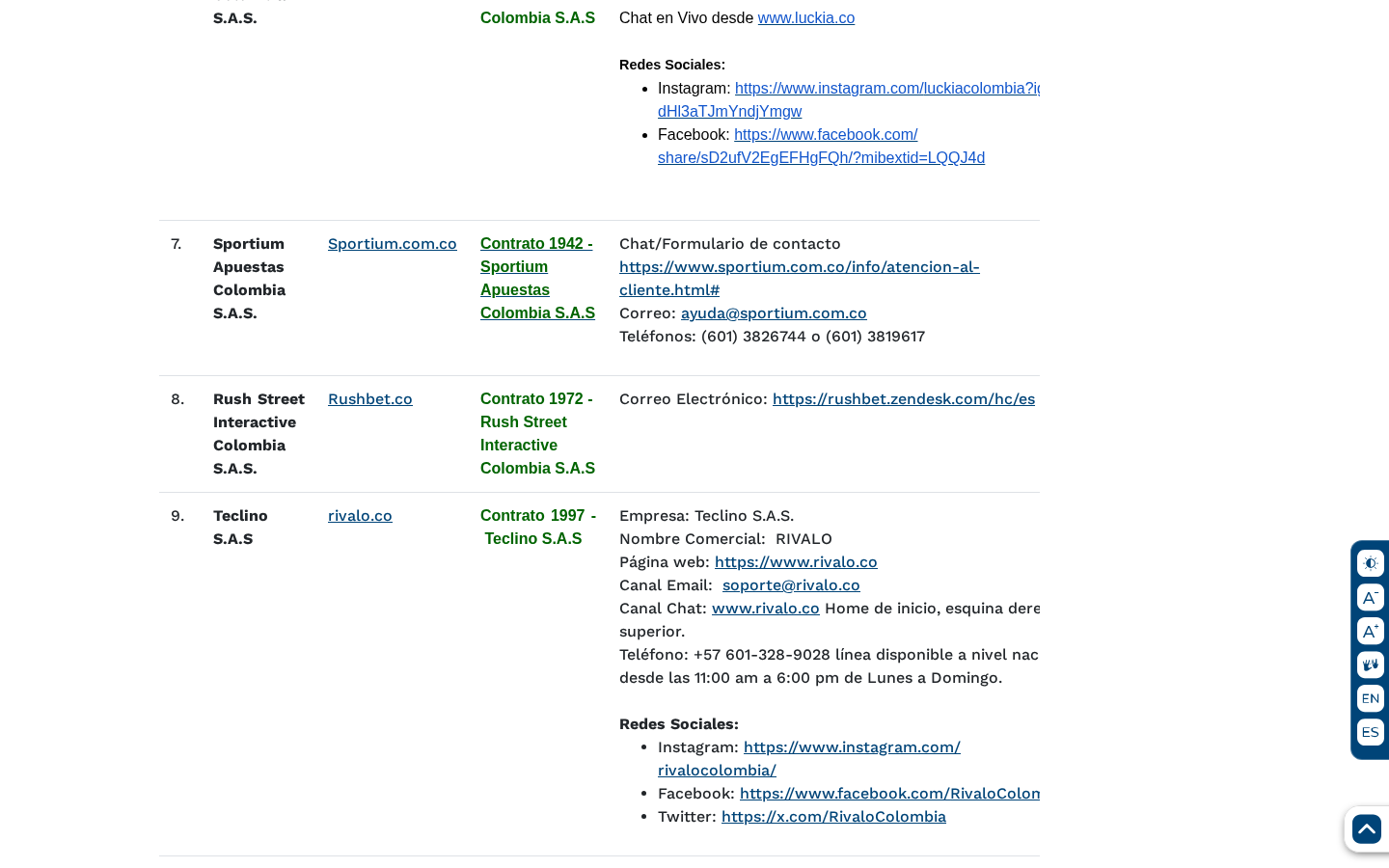Switch site language to EN
The width and height of the screenshot is (1389, 868).
pos(1370,698)
